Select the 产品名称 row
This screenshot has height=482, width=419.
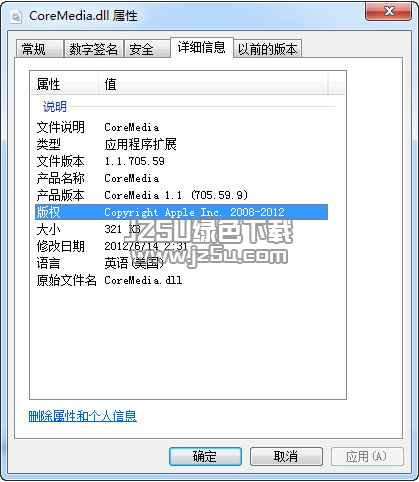181,178
